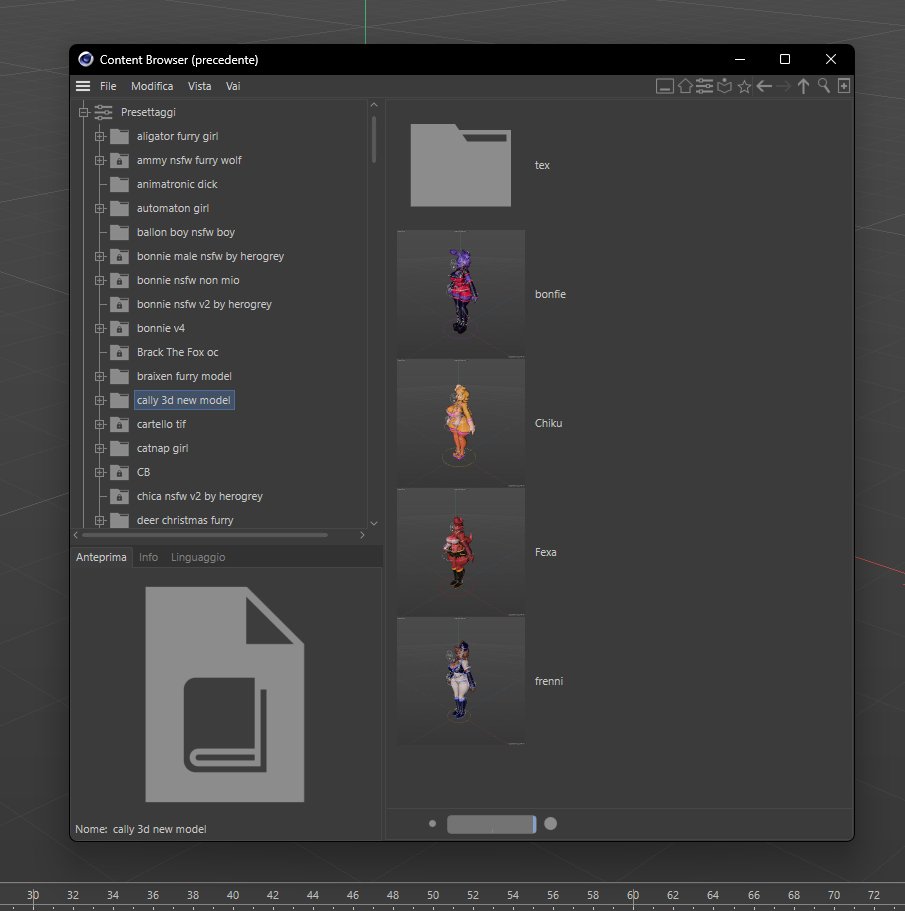Click the Chiku label text
Viewport: 905px width, 911px height.
548,424
